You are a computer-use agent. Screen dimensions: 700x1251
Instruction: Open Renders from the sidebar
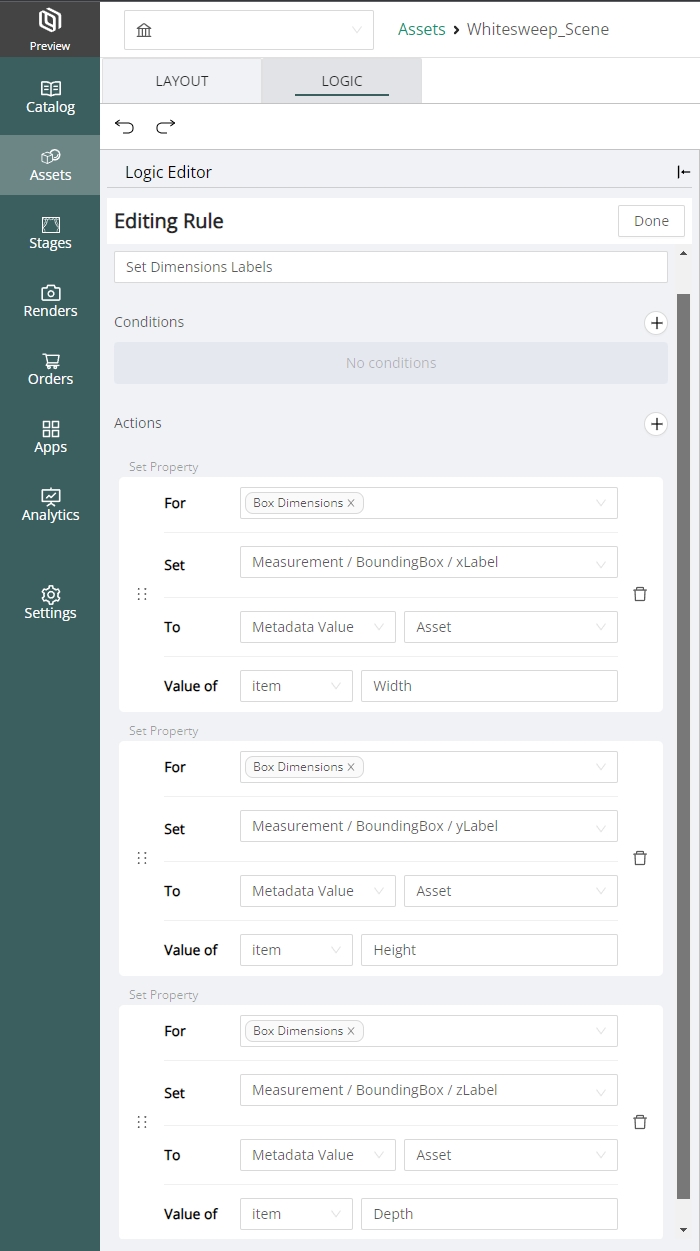[x=50, y=301]
